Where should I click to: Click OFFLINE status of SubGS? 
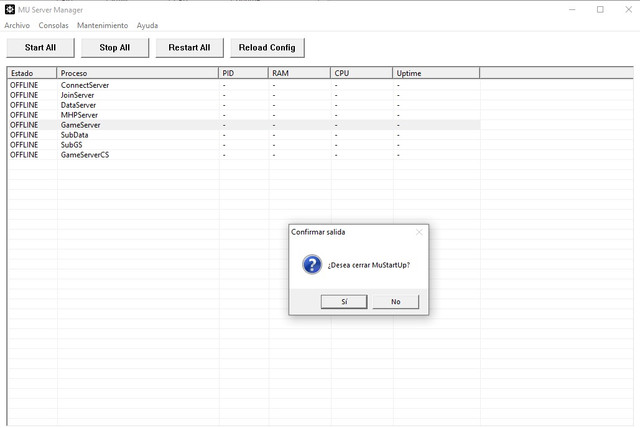24,145
